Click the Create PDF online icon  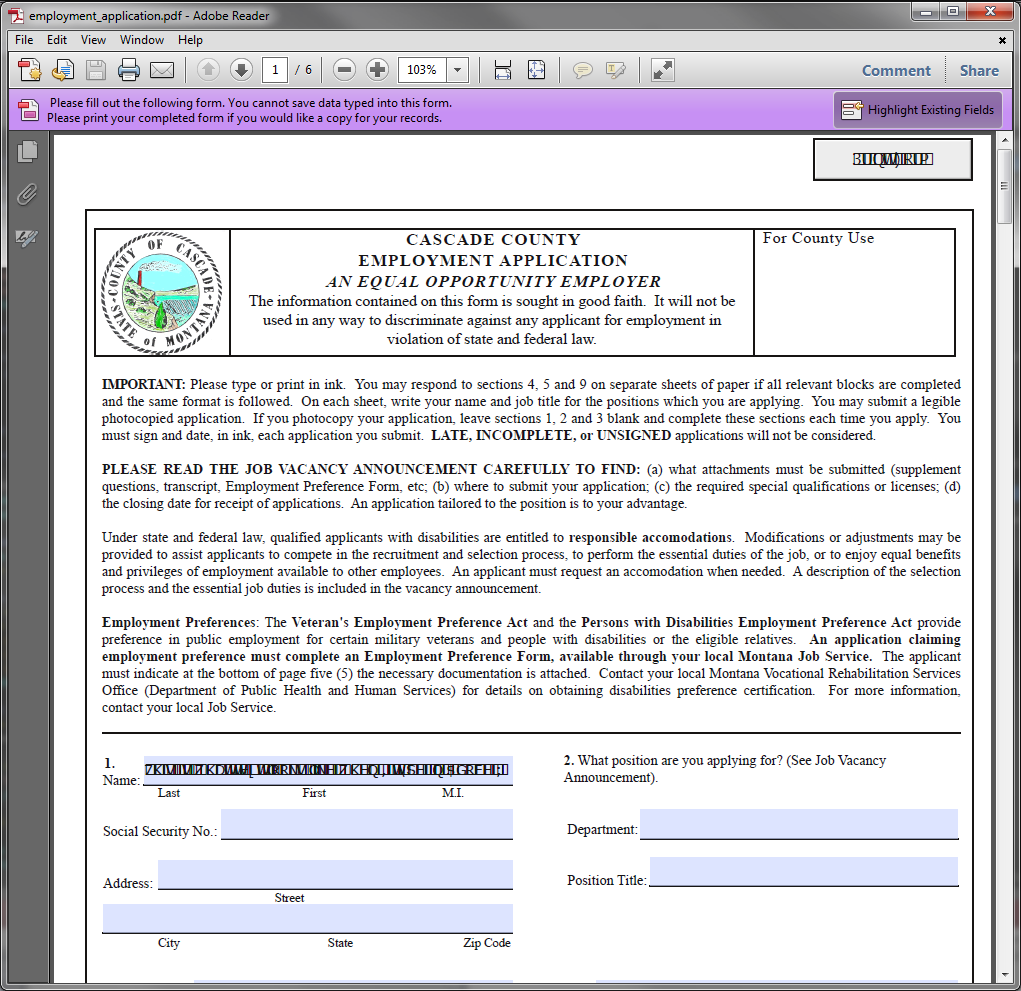pos(30,70)
